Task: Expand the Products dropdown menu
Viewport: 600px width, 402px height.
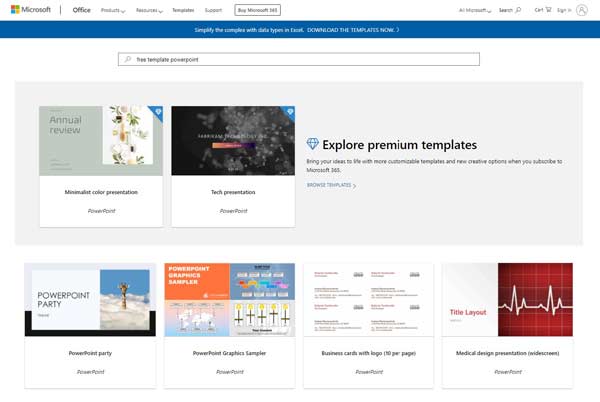Action: [113, 10]
